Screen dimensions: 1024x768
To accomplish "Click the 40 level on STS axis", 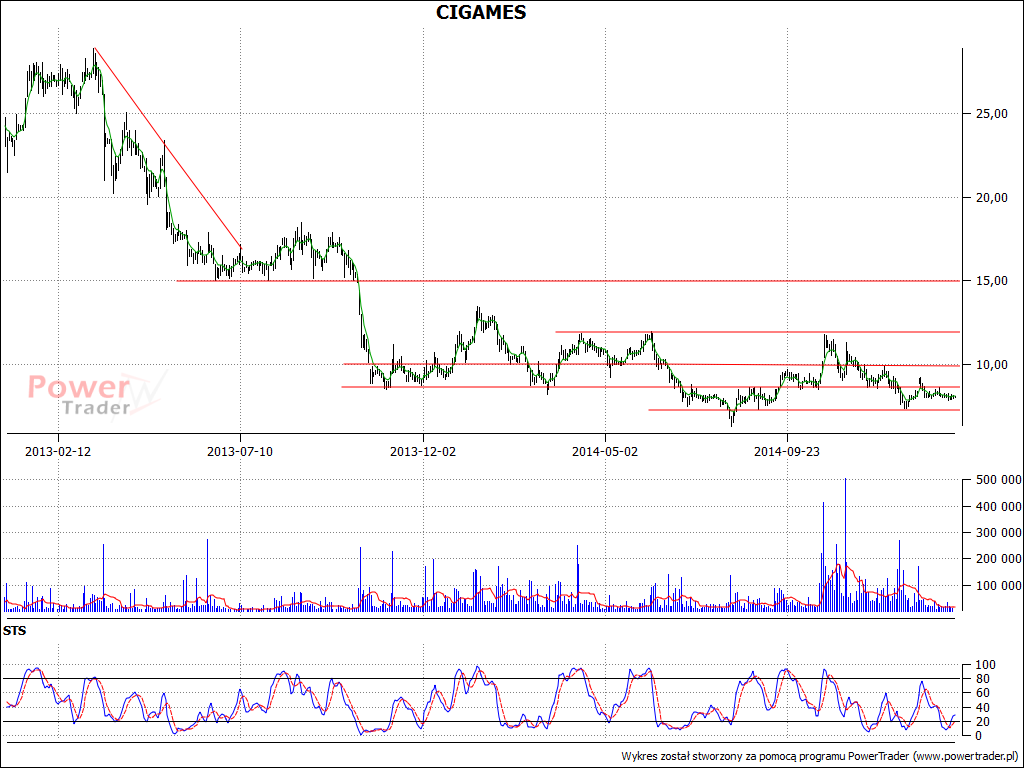I will tap(984, 707).
